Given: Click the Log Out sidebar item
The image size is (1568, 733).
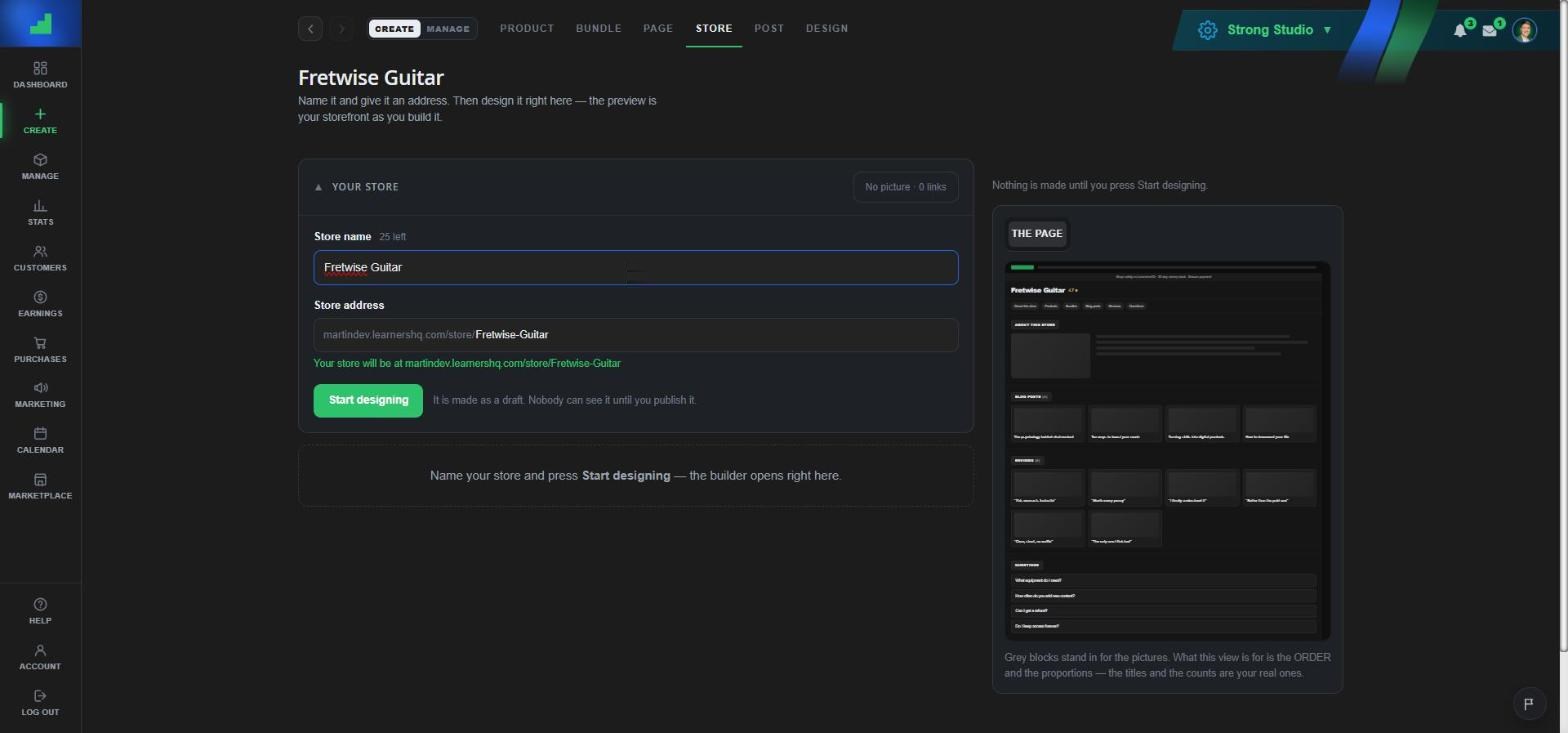Looking at the screenshot, I should coord(40,703).
